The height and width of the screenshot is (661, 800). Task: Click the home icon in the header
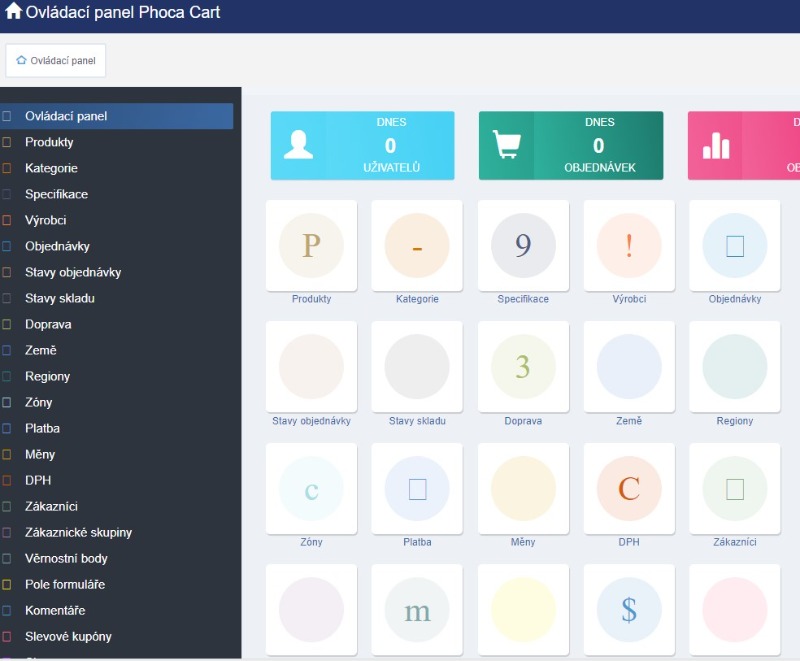pos(13,11)
